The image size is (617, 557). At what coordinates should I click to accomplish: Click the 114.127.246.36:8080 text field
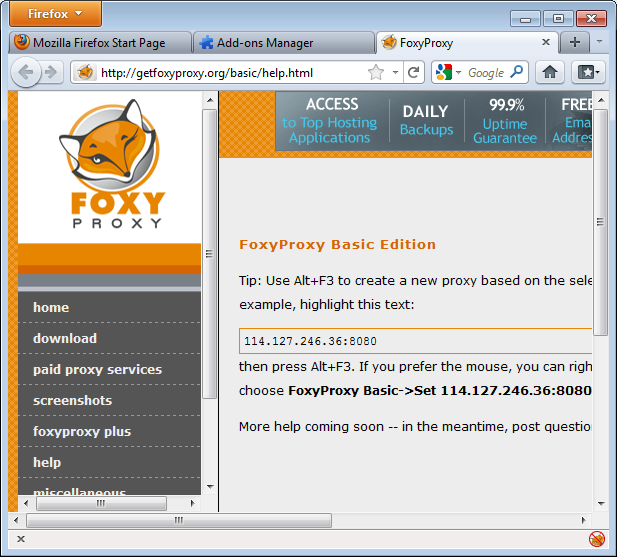[x=415, y=341]
